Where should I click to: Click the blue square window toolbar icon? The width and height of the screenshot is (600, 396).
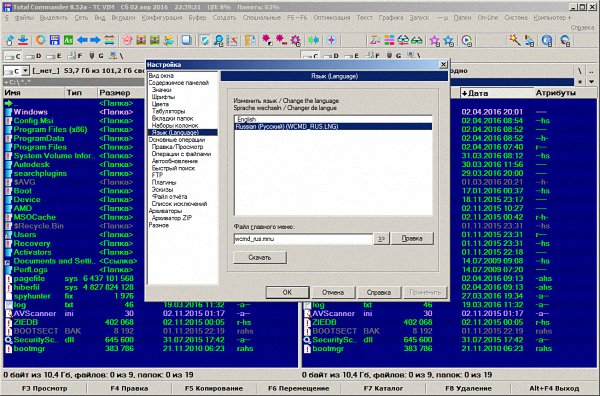pyautogui.click(x=187, y=40)
